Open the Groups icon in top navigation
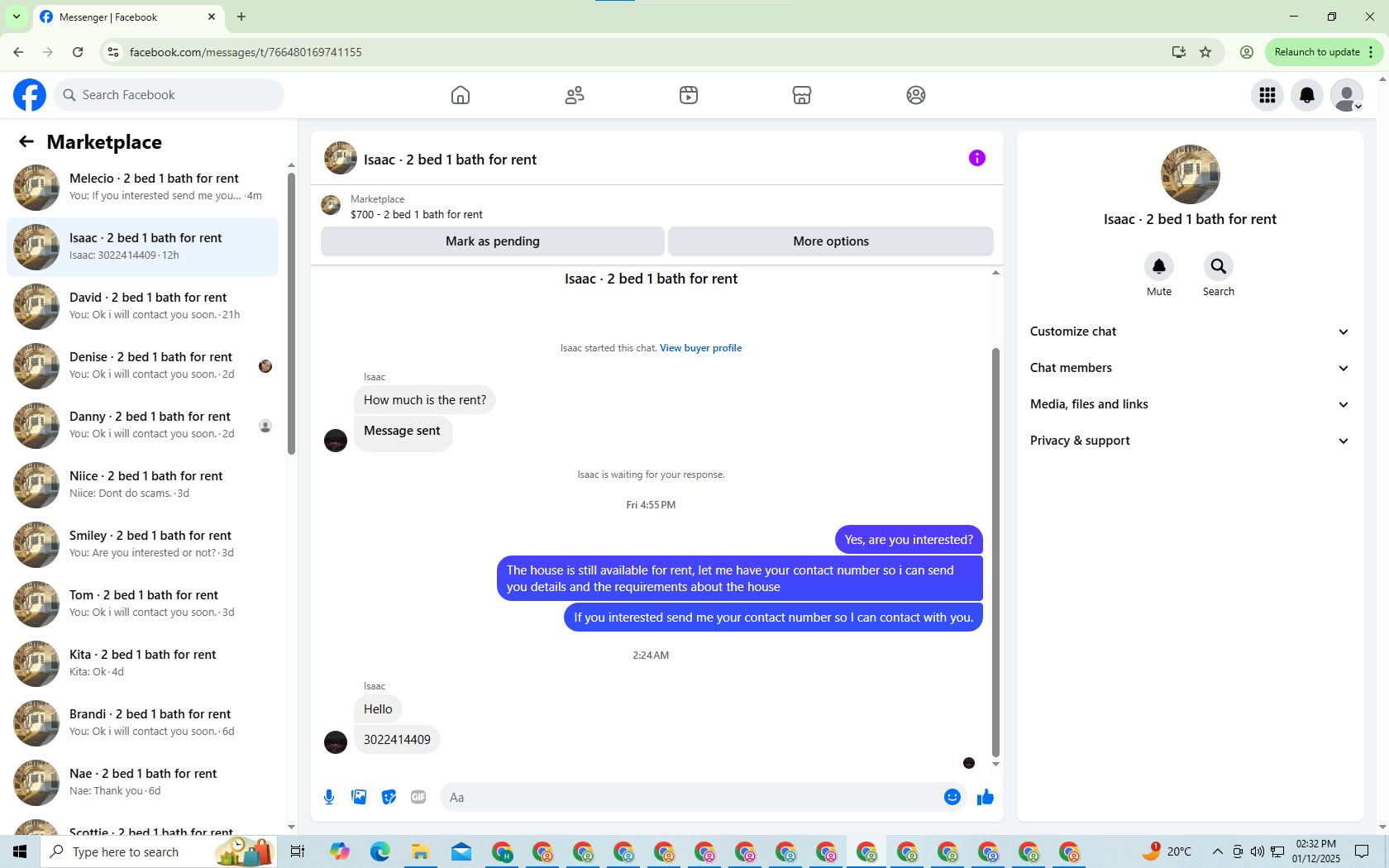Viewport: 1389px width, 868px height. [916, 95]
